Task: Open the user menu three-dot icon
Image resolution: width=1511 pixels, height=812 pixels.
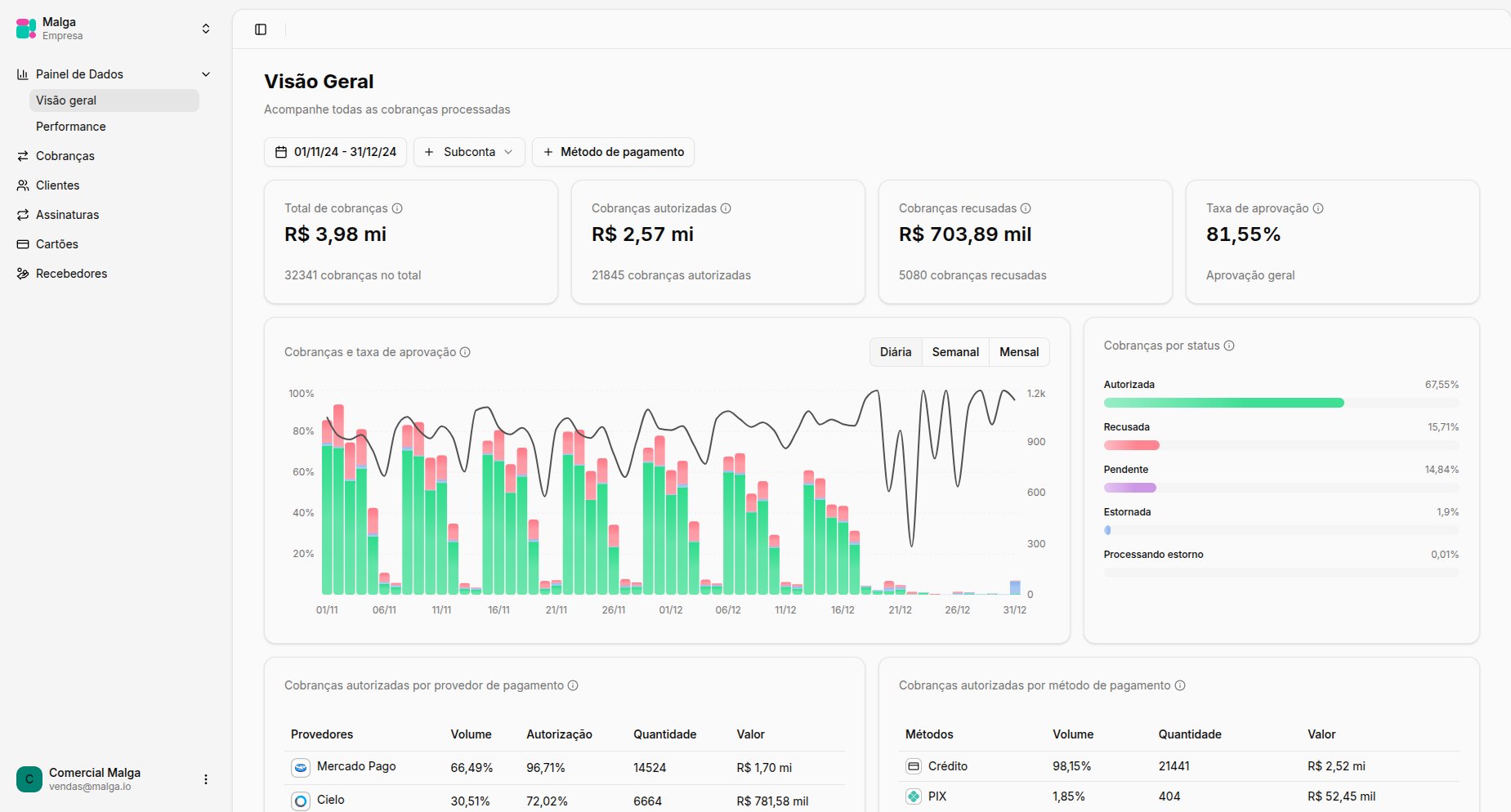Action: [x=206, y=779]
